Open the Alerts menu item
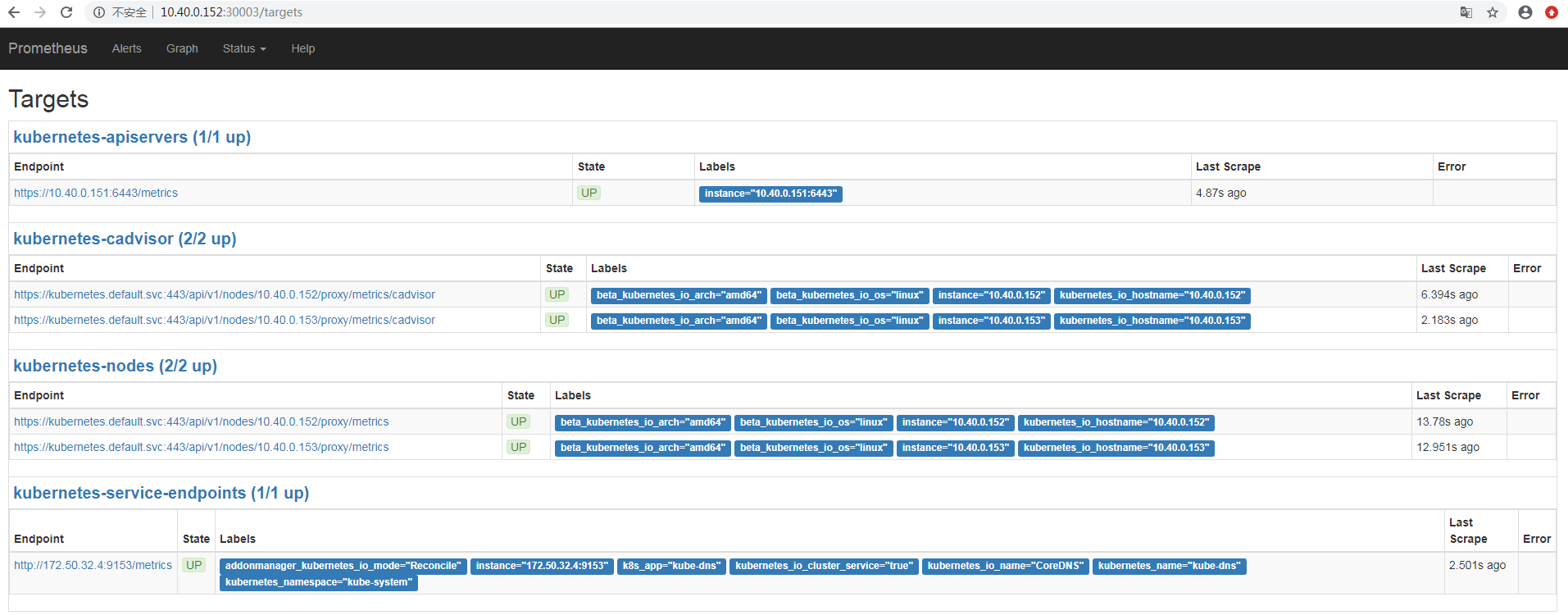The width and height of the screenshot is (1568, 615). coord(127,48)
